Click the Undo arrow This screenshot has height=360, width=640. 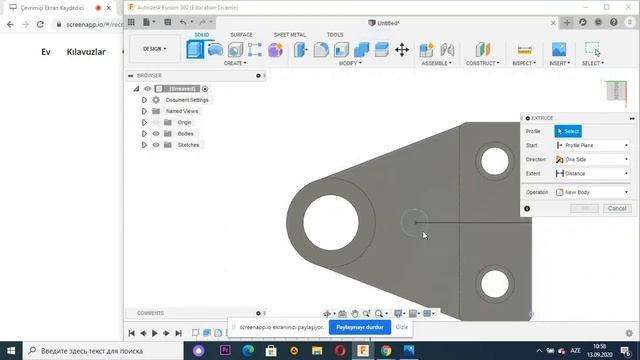click(183, 22)
